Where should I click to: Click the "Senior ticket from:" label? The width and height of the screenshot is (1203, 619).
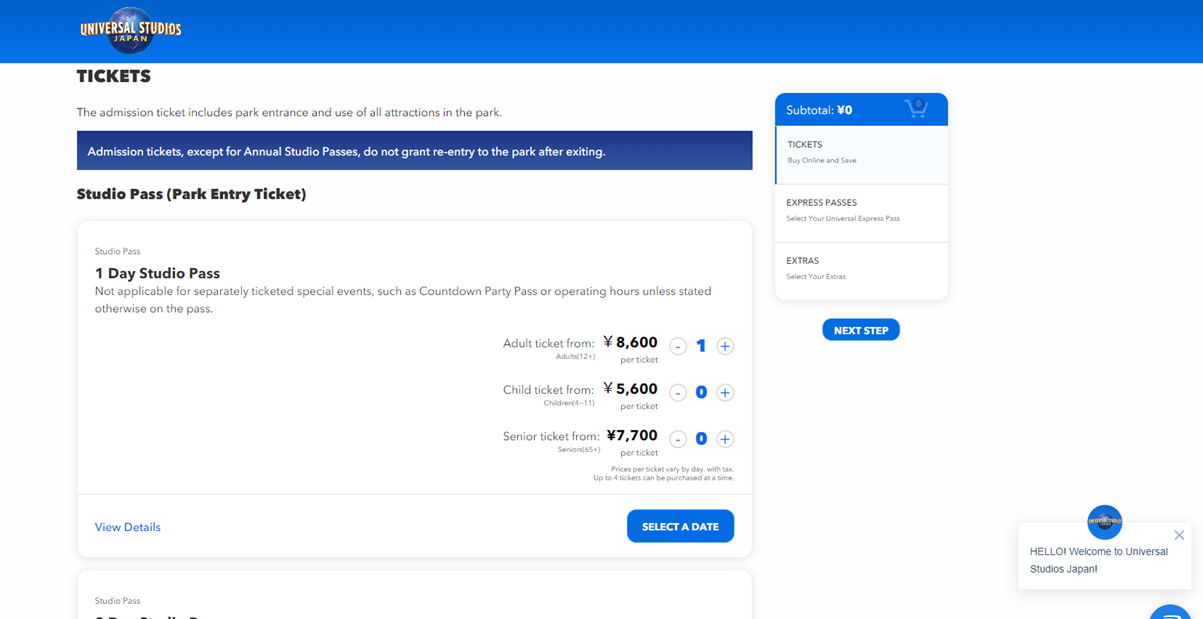551,436
